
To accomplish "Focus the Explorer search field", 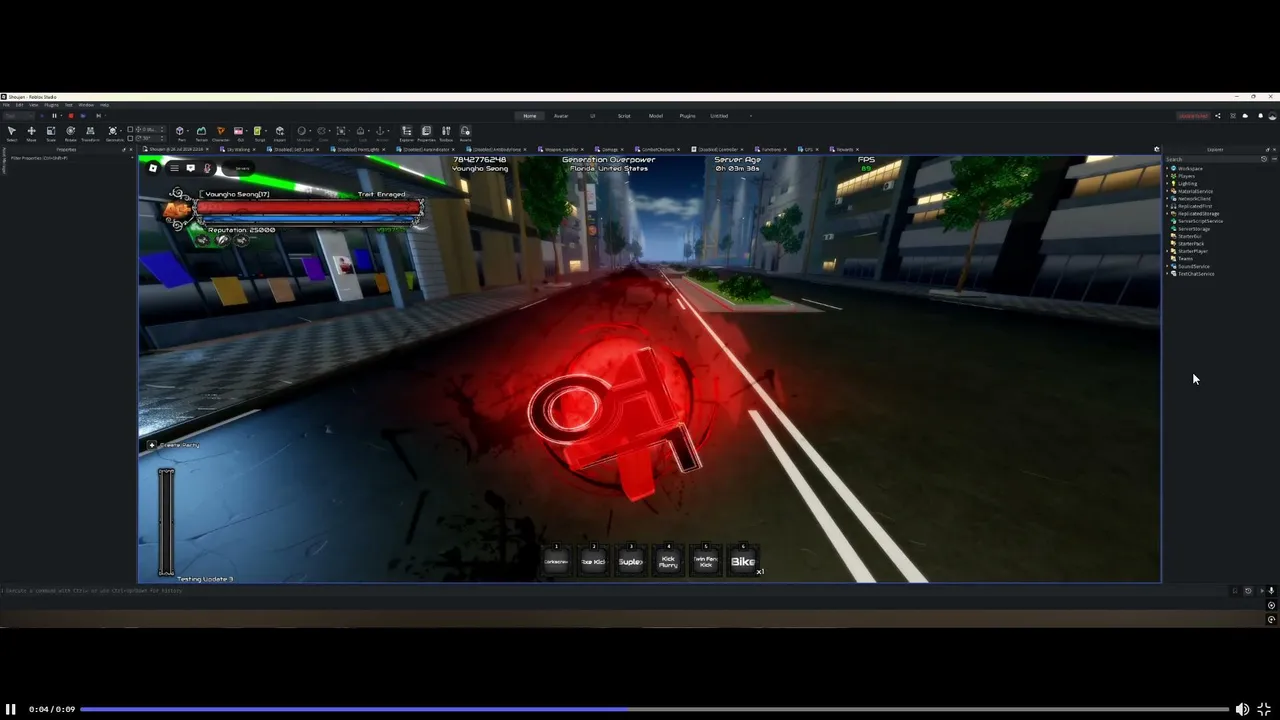I will [1213, 159].
